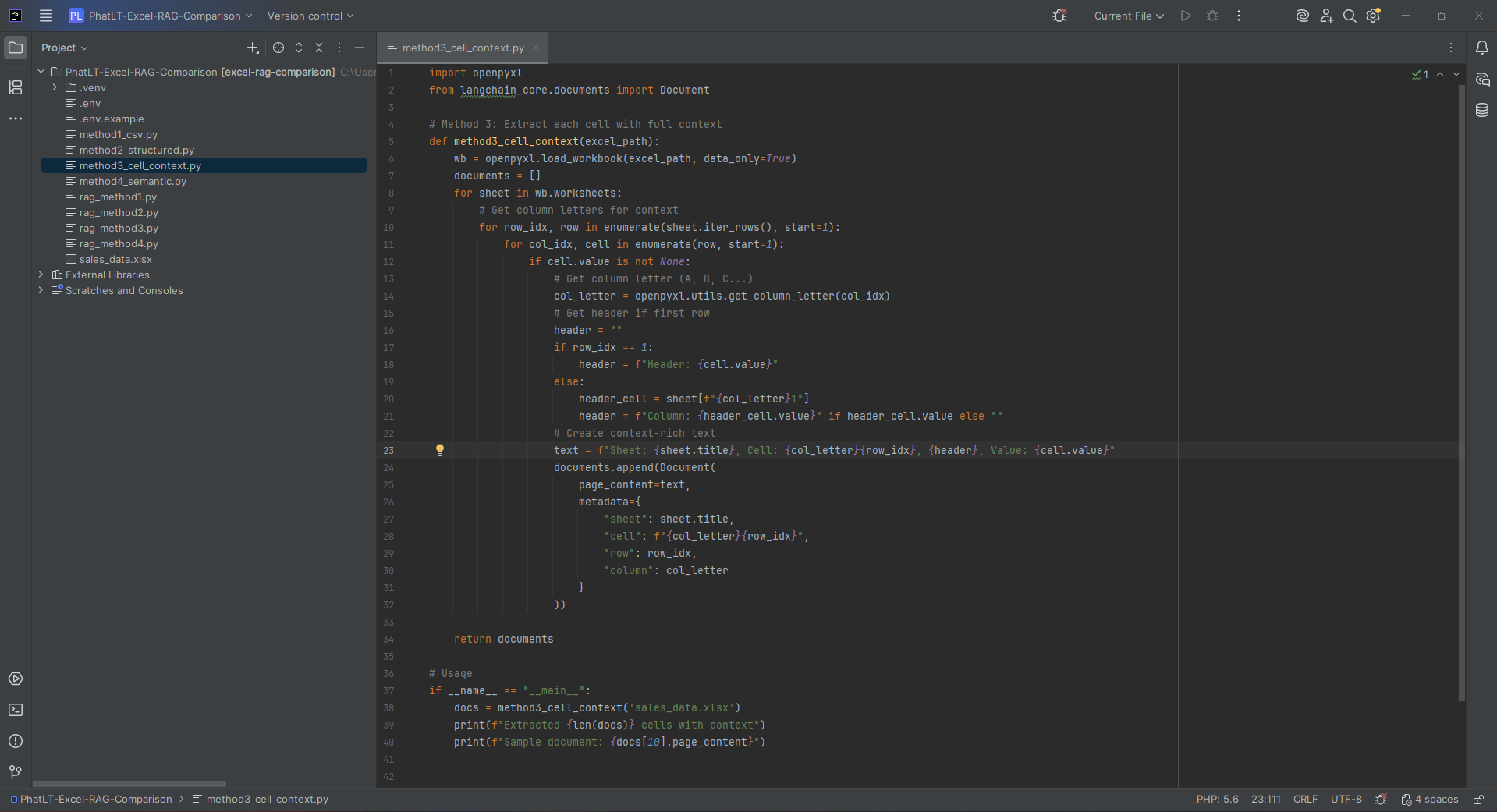Image resolution: width=1497 pixels, height=812 pixels.
Task: Open Search Everywhere with the magnifier icon
Action: coord(1349,16)
